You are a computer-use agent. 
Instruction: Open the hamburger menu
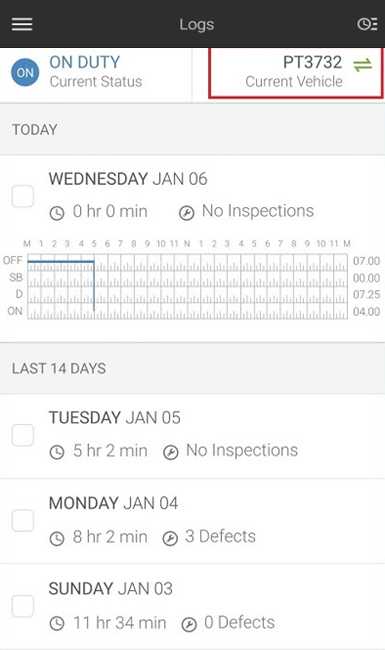click(22, 24)
